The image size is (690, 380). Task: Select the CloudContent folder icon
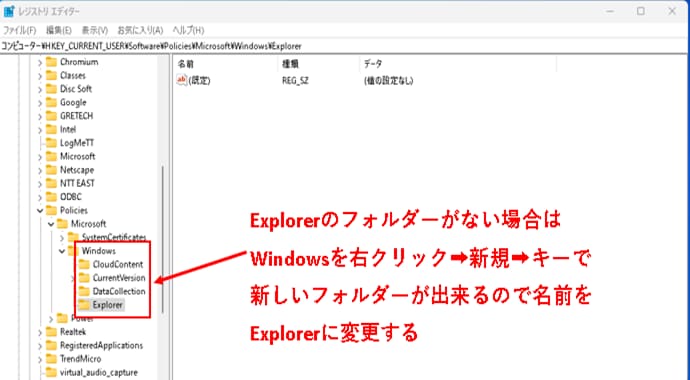84,264
